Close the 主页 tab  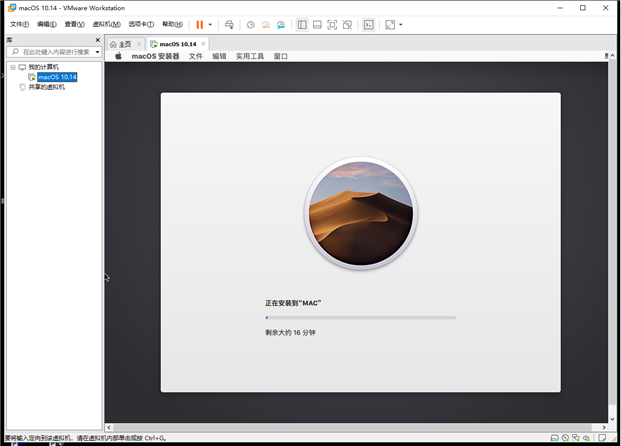pos(139,44)
